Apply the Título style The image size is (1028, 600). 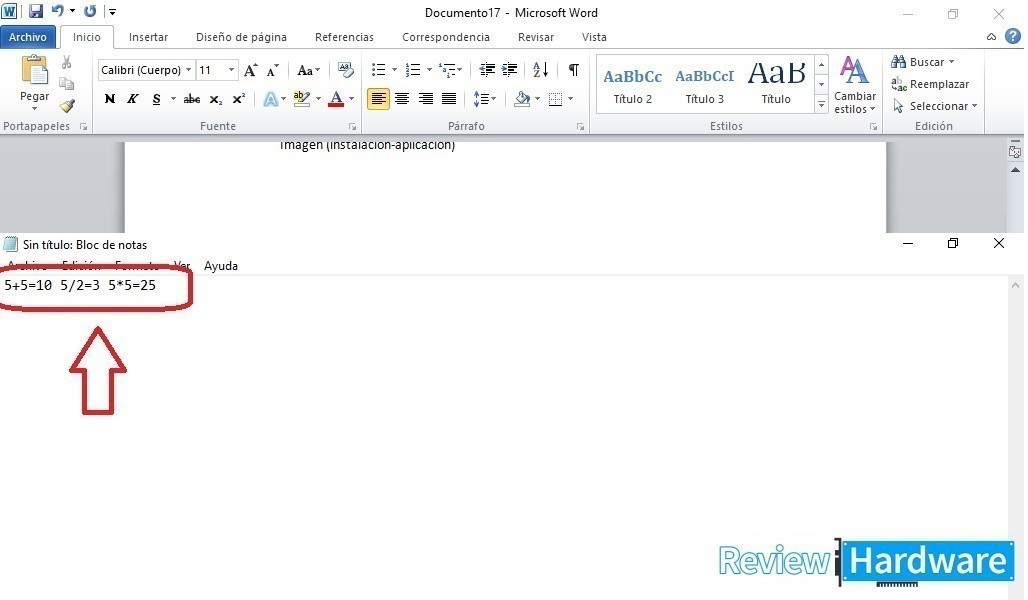[x=776, y=85]
